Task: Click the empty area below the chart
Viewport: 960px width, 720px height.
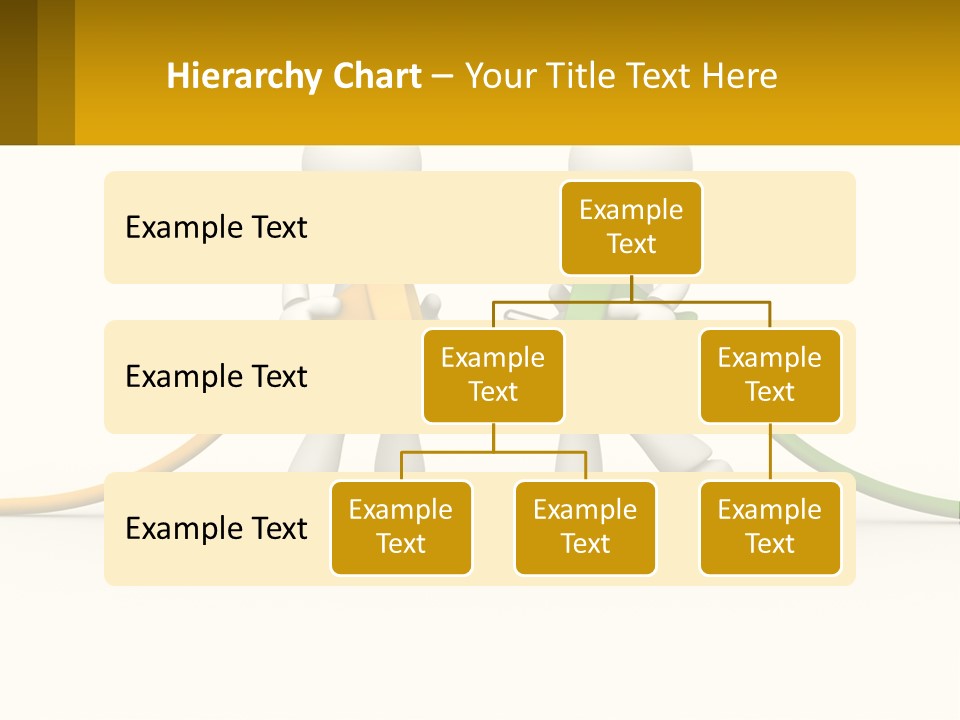Action: (480, 650)
